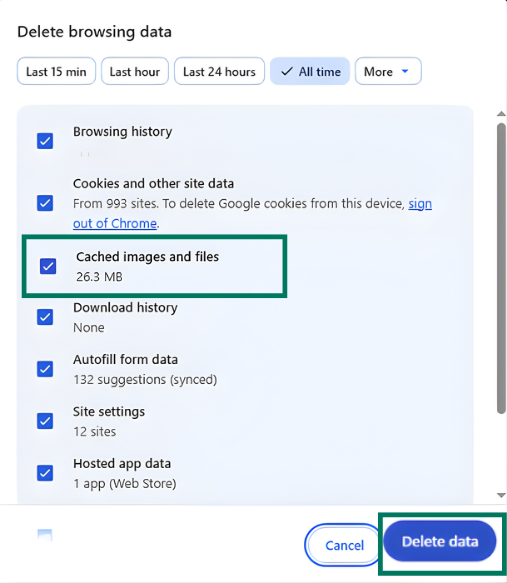This screenshot has height=583, width=507.
Task: Uncheck the Hosted app data checkbox
Action: (45, 473)
